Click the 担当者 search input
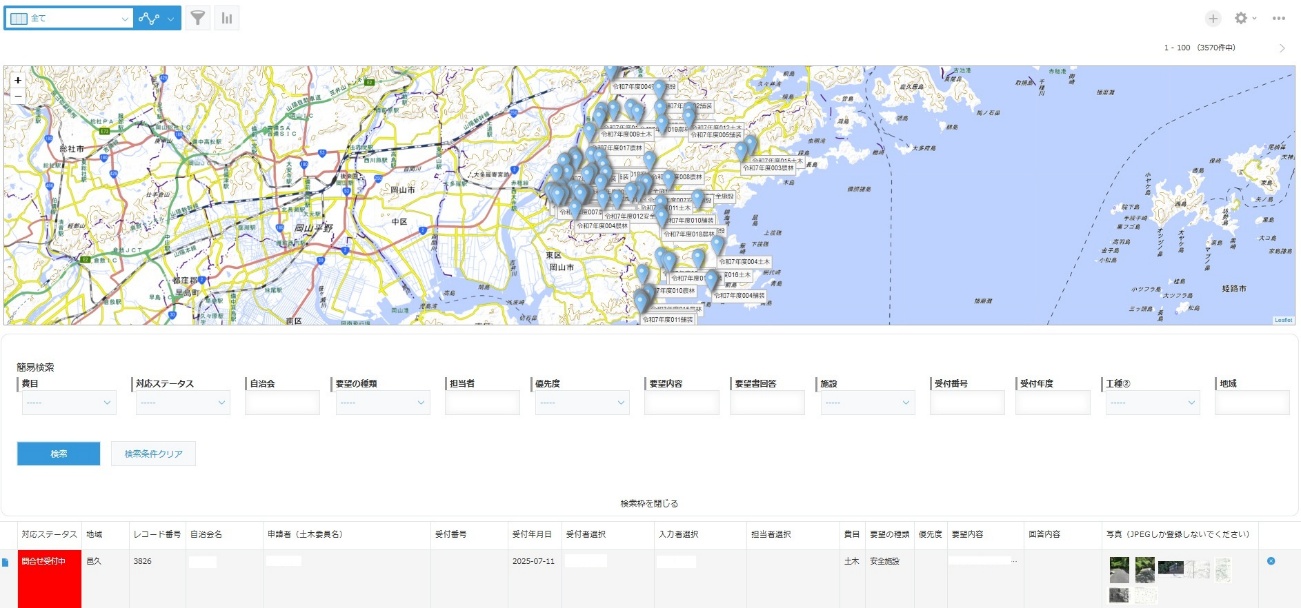The image size is (1301, 608). pos(483,402)
